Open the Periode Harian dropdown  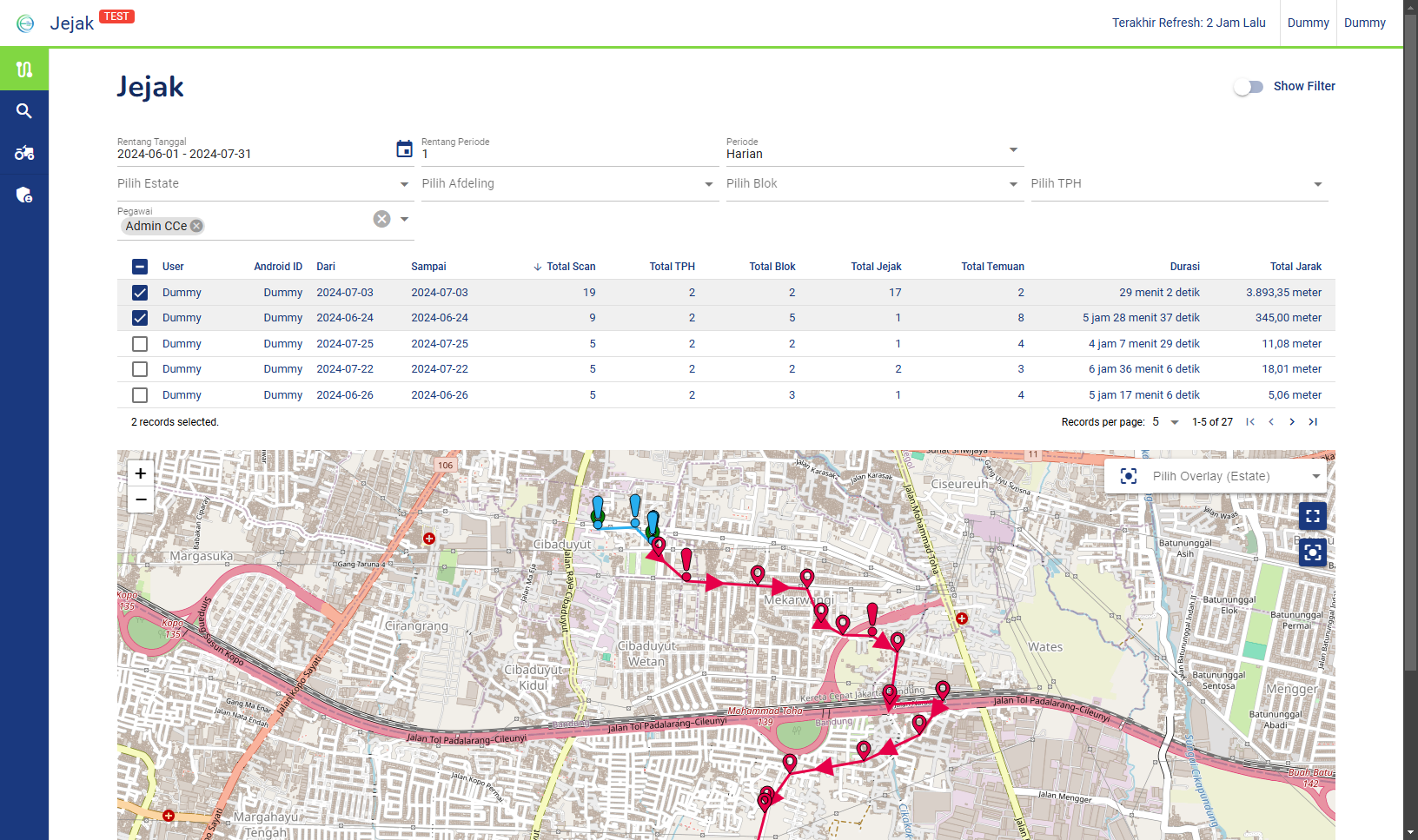[875, 149]
